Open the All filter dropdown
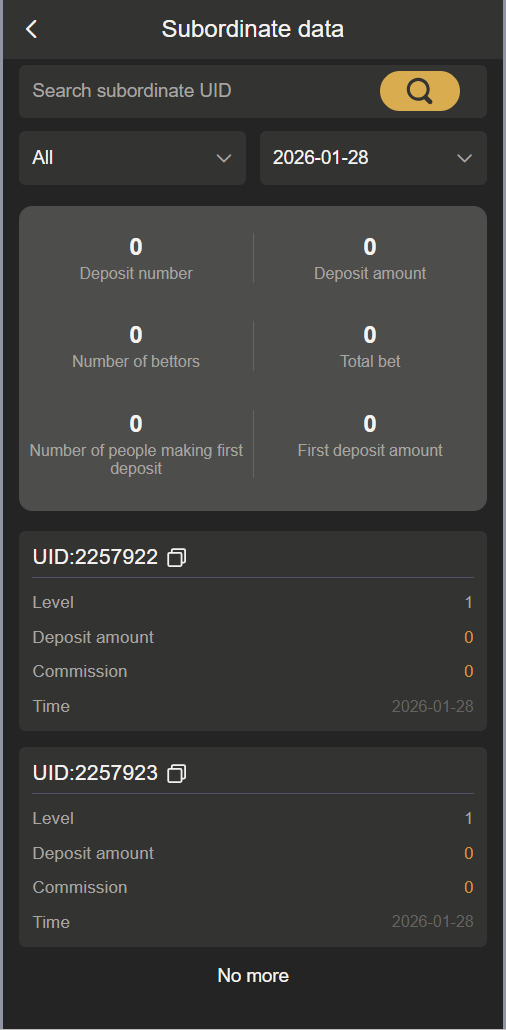This screenshot has width=506, height=1030. (132, 158)
